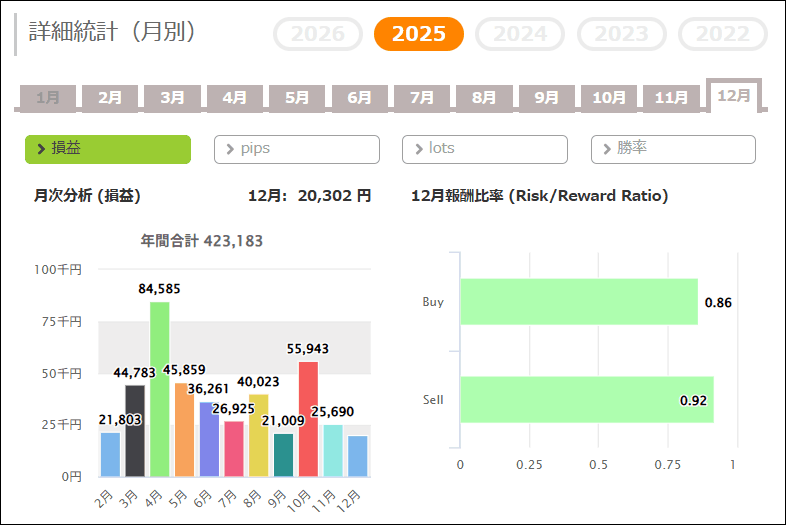Select the 10月 month tab
The height and width of the screenshot is (525, 786).
pyautogui.click(x=609, y=98)
